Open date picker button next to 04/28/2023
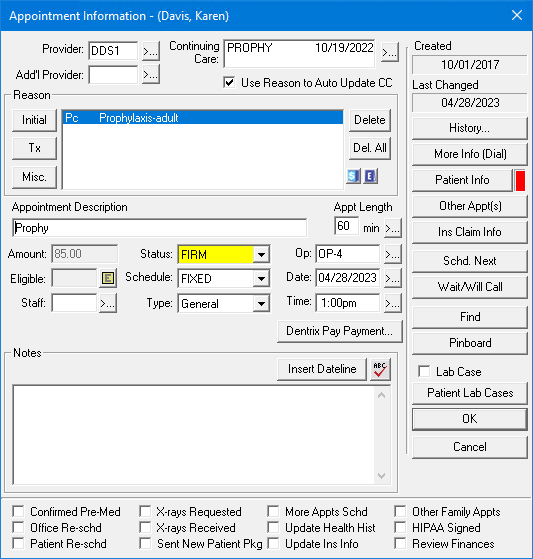The width and height of the screenshot is (533, 559). coord(393,278)
